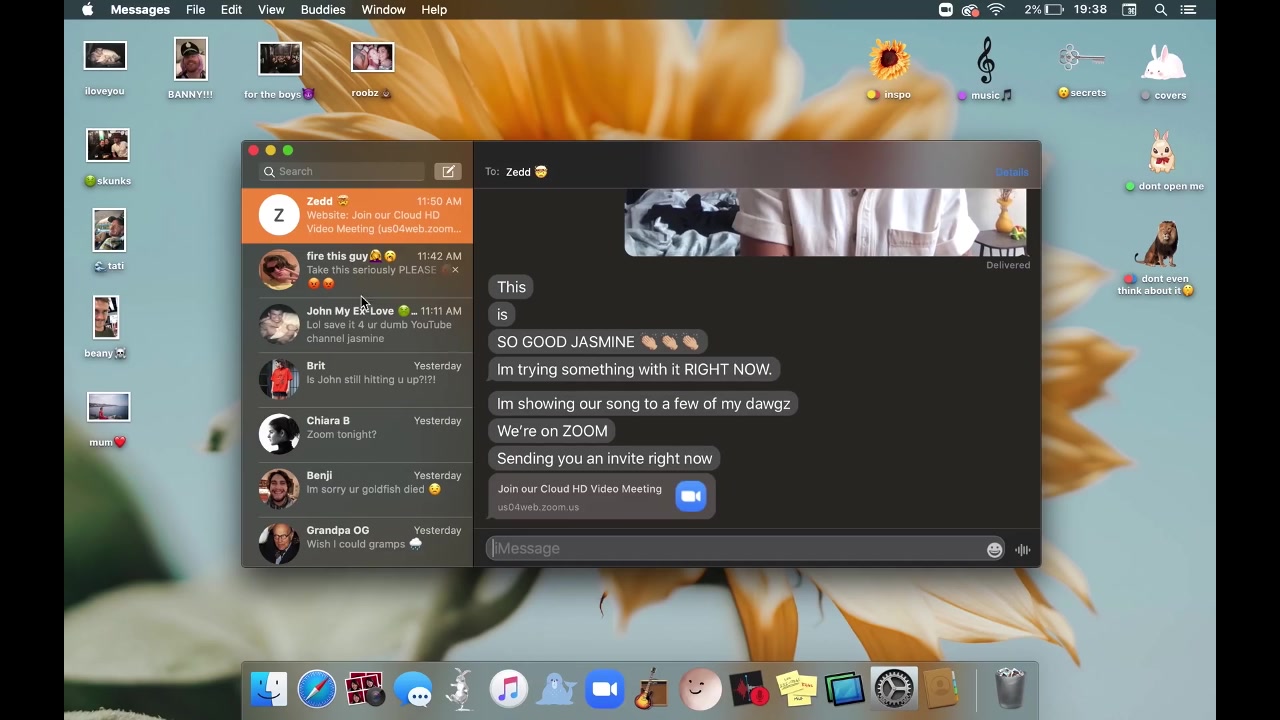Open the Window menu
Image resolution: width=1280 pixels, height=720 pixels.
(x=383, y=10)
